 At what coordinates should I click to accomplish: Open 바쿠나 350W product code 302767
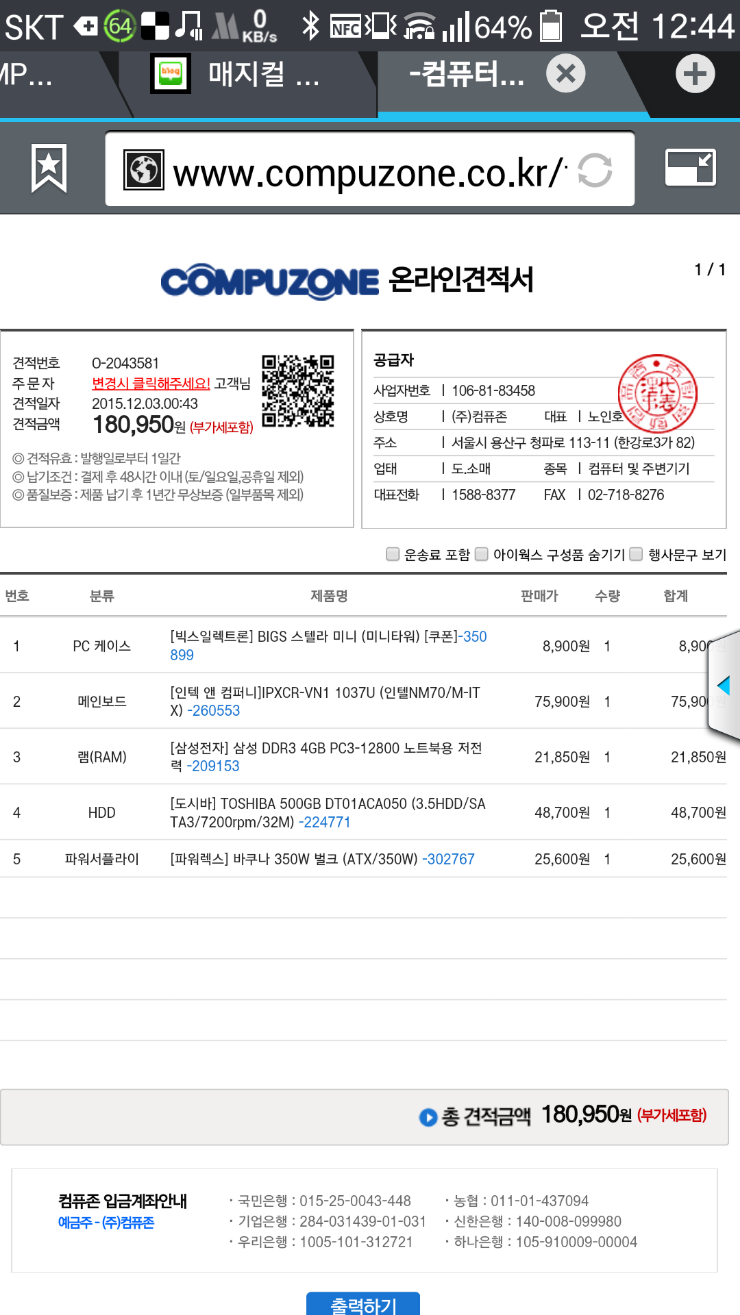449,859
